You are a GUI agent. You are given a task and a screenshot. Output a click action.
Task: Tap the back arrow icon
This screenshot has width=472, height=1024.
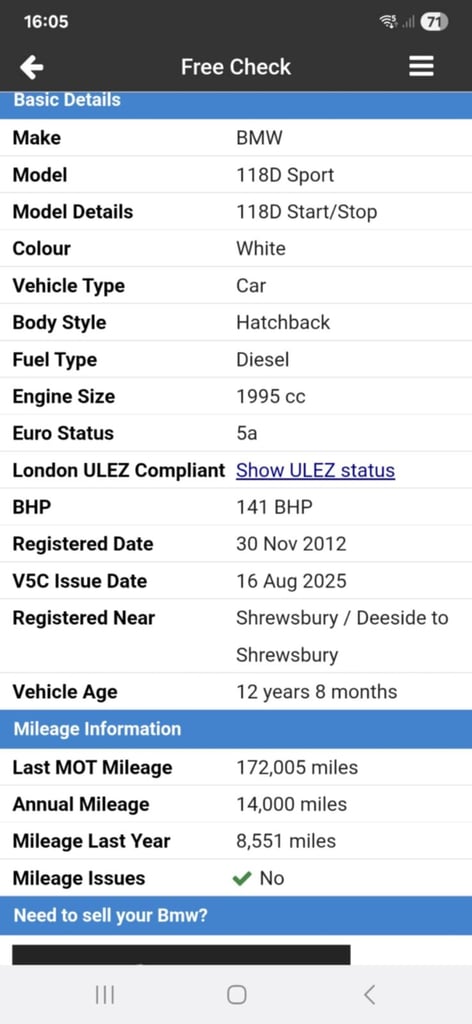[x=31, y=66]
